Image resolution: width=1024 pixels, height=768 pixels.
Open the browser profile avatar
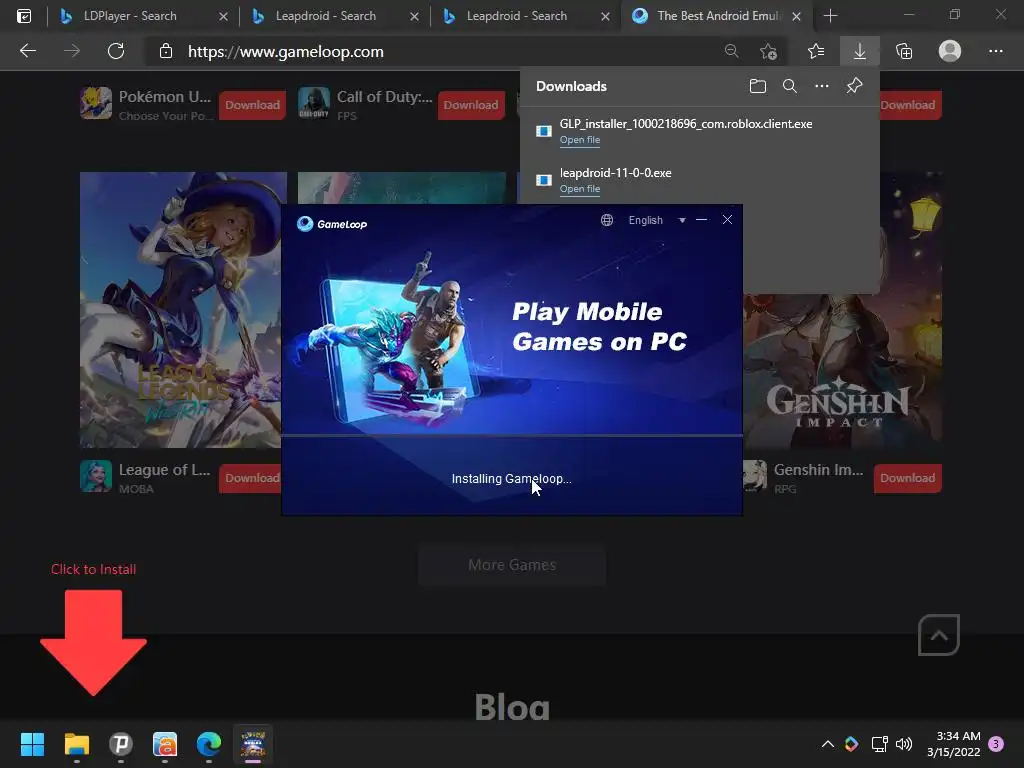950,51
